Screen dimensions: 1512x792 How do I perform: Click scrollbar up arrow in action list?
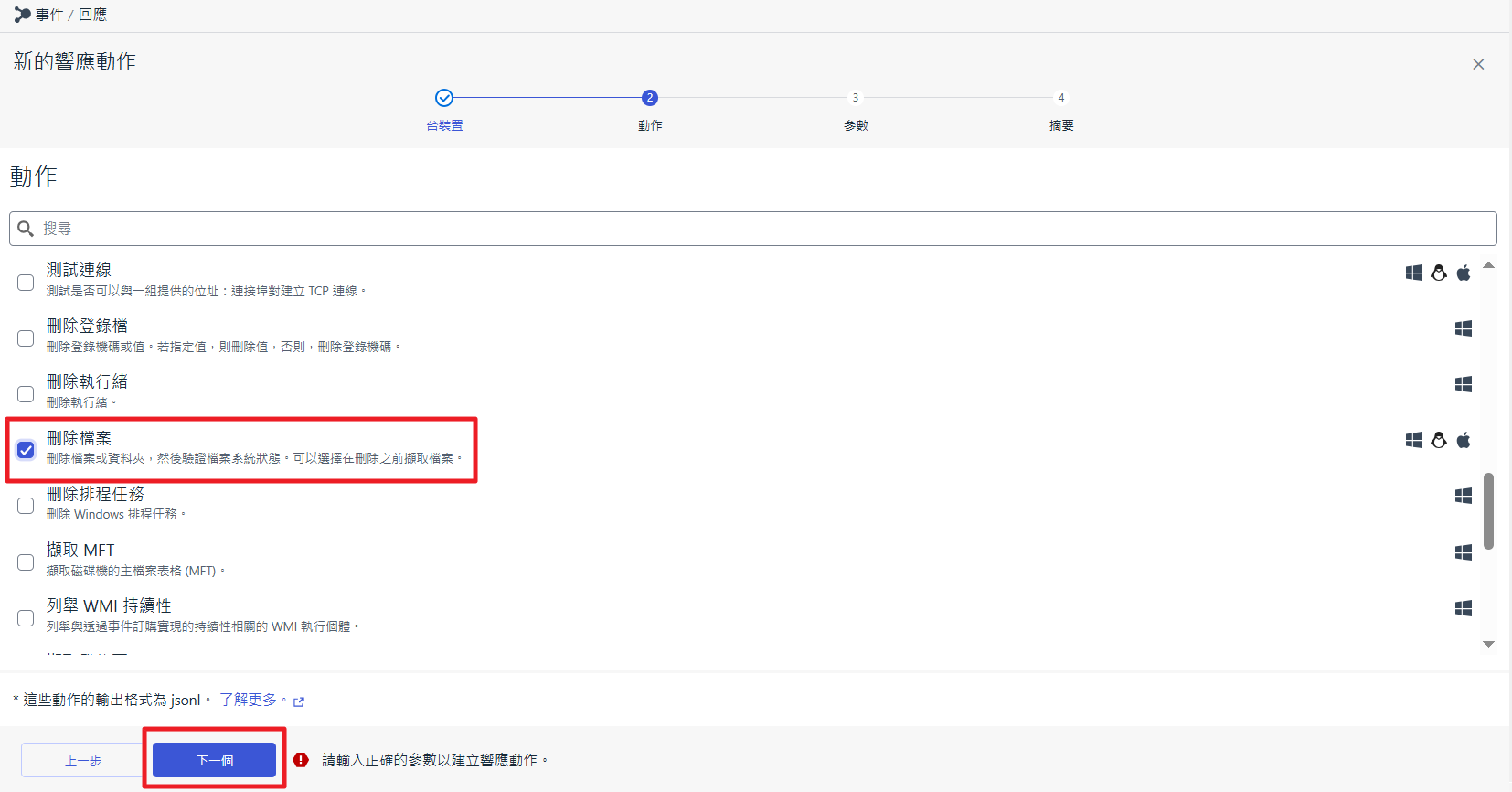[1488, 265]
